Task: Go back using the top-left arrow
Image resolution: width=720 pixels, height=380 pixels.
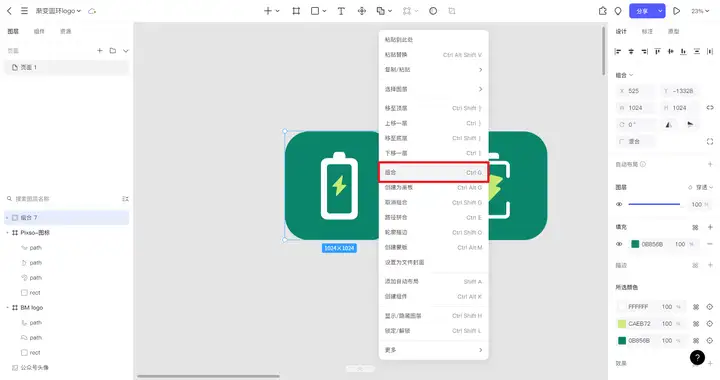Action: coord(9,11)
